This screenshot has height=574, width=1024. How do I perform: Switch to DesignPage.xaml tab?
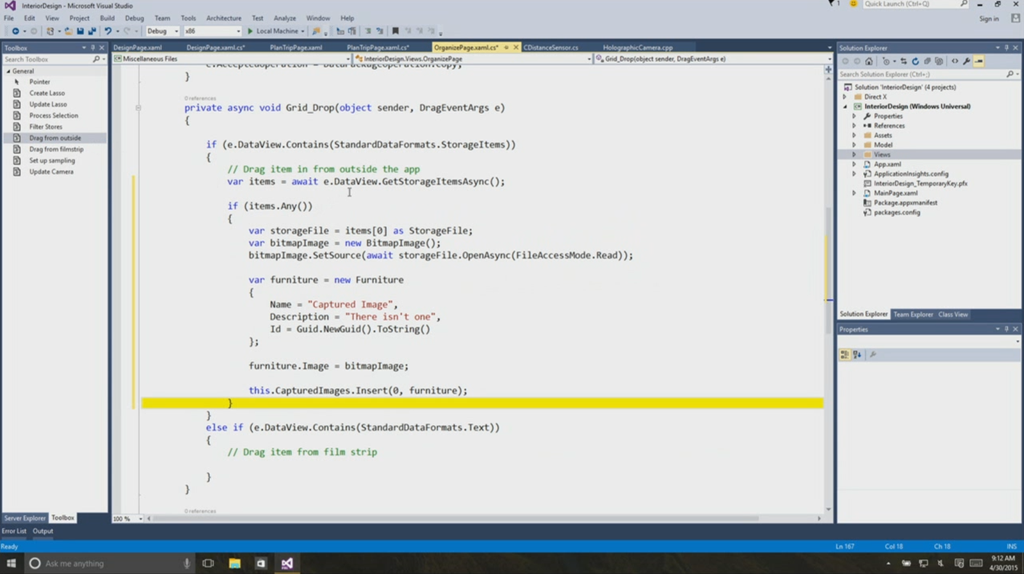[x=138, y=48]
